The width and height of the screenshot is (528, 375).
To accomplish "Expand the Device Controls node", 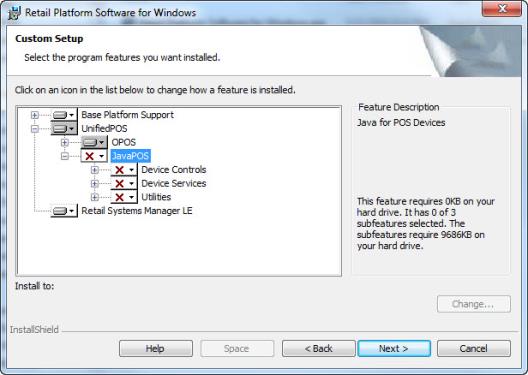I will (x=95, y=170).
